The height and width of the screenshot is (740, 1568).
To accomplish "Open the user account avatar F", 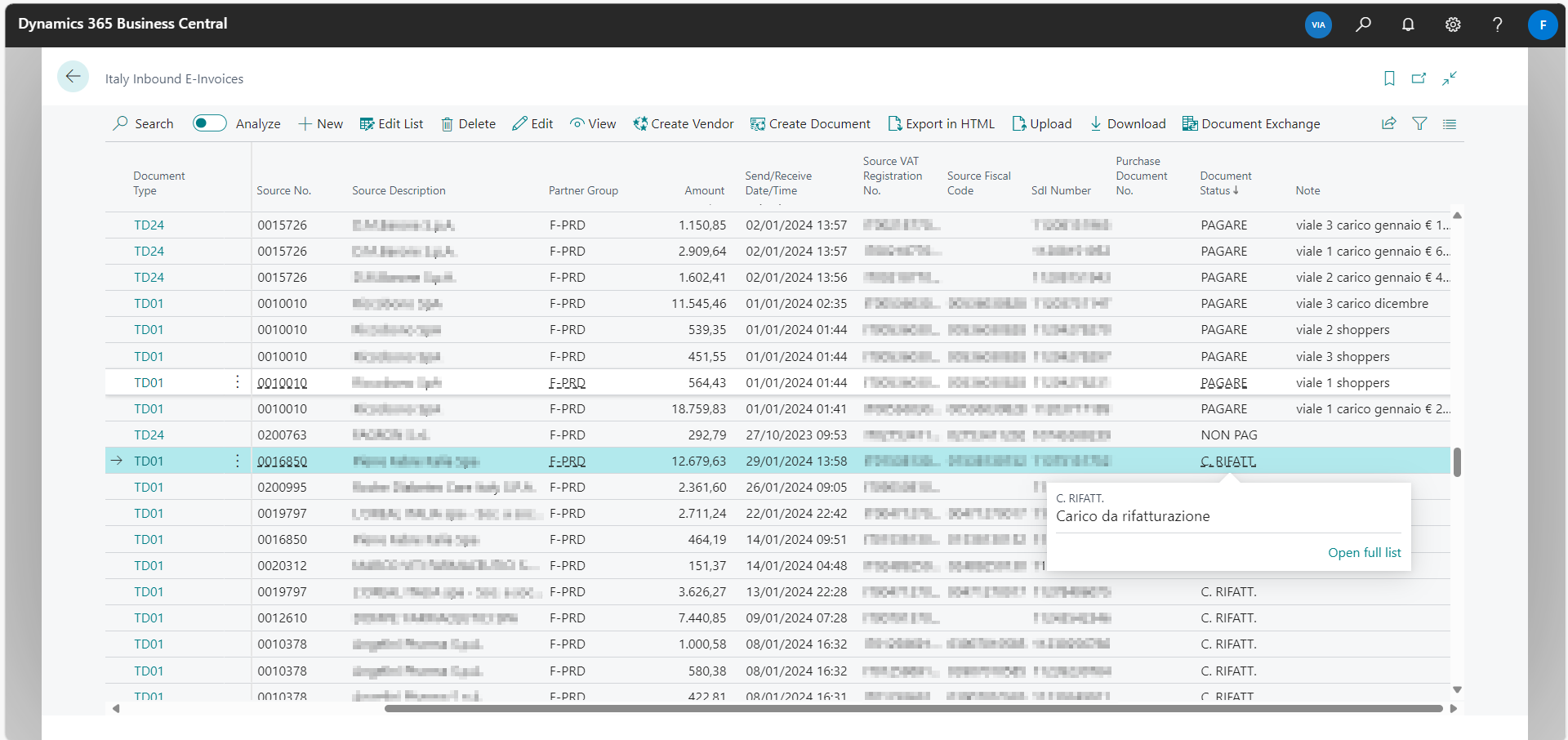I will 1542,25.
